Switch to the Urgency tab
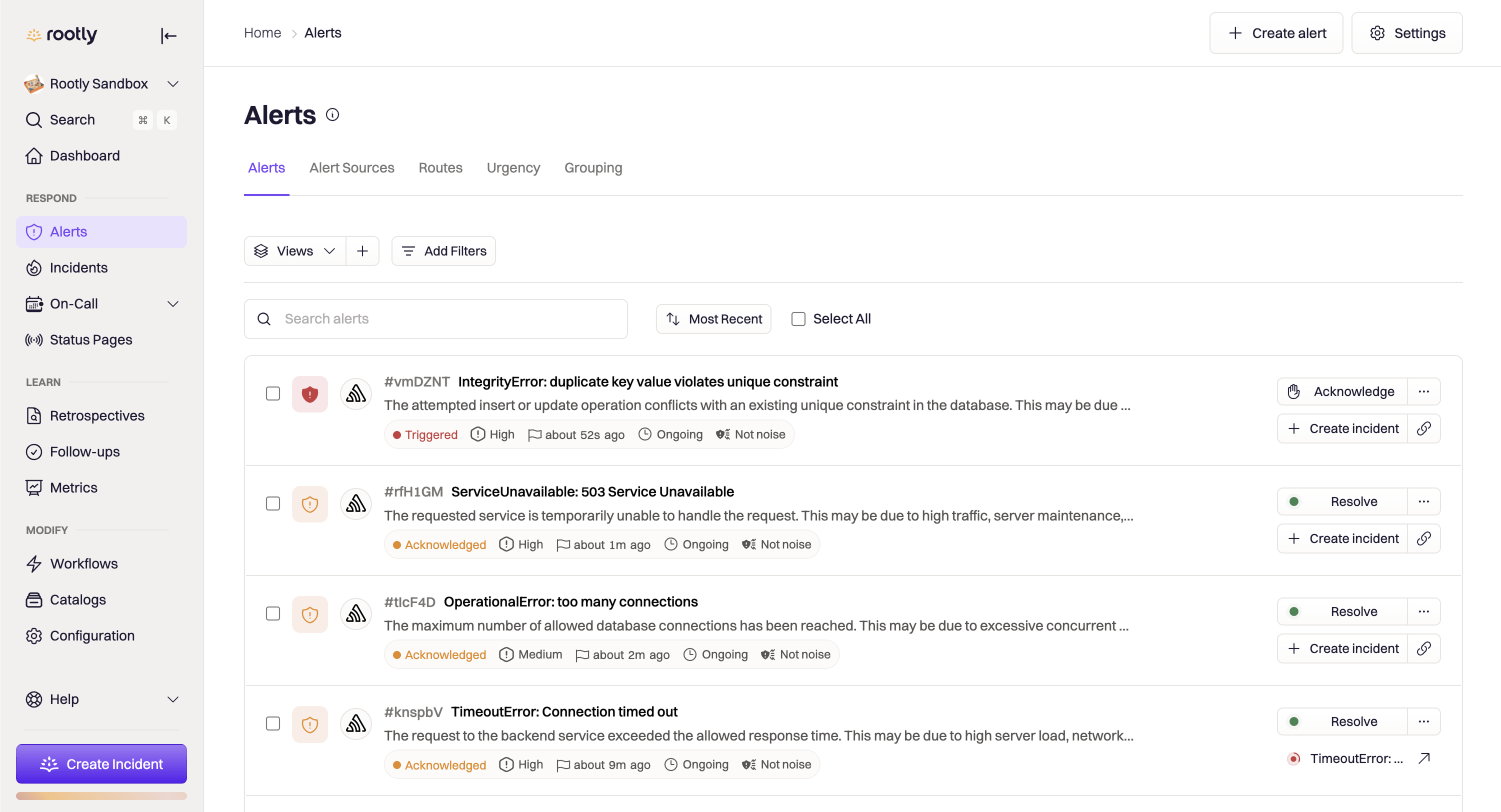1501x812 pixels. pos(513,168)
